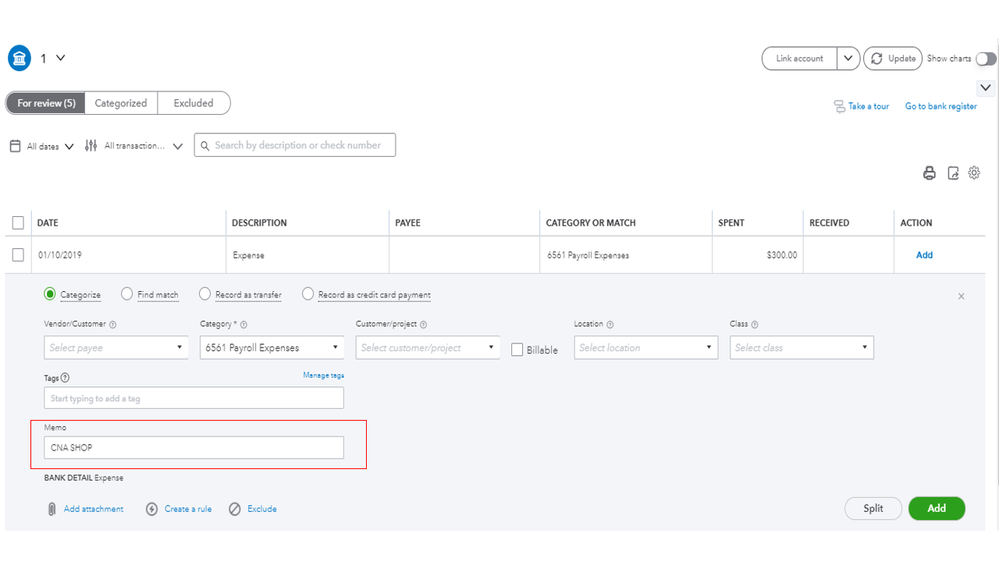
Task: Open the Category dropdown
Action: pyautogui.click(x=271, y=348)
